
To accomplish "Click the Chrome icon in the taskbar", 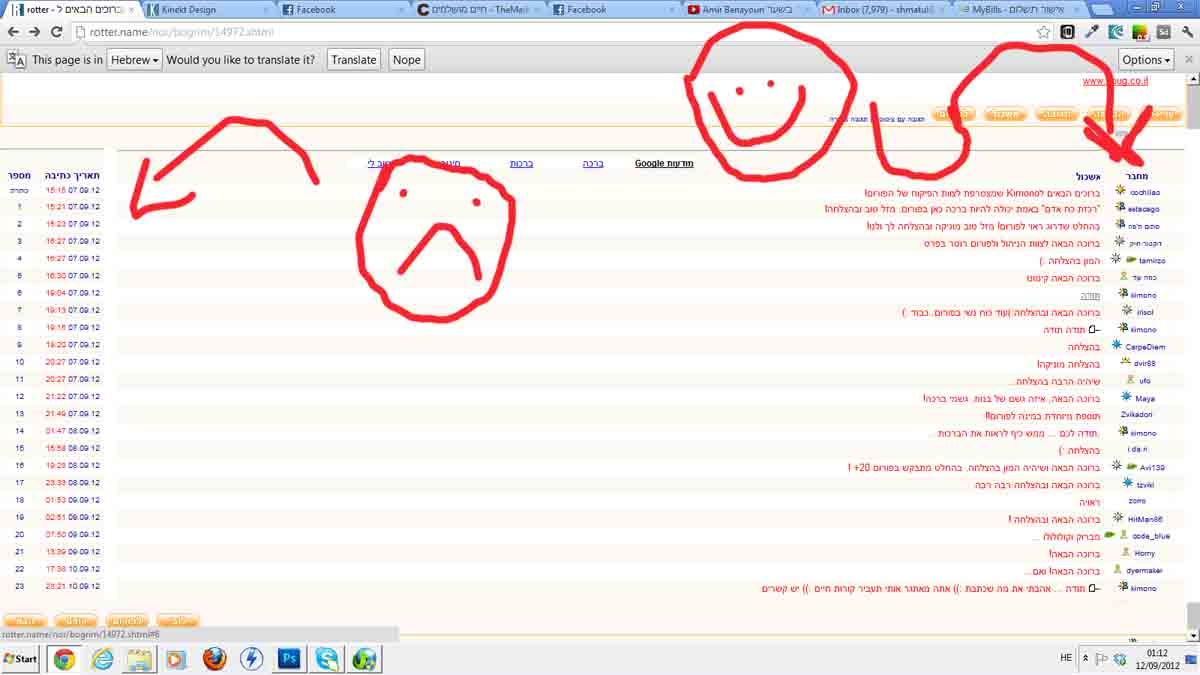I will (x=64, y=659).
